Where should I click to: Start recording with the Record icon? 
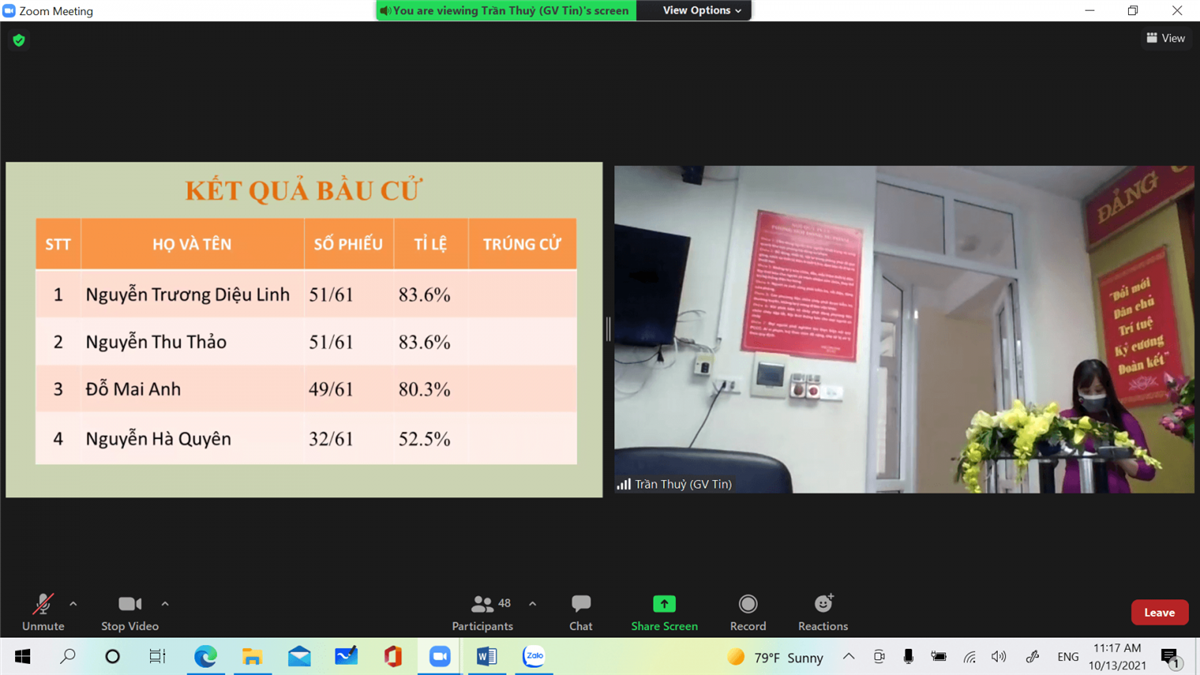tap(747, 612)
